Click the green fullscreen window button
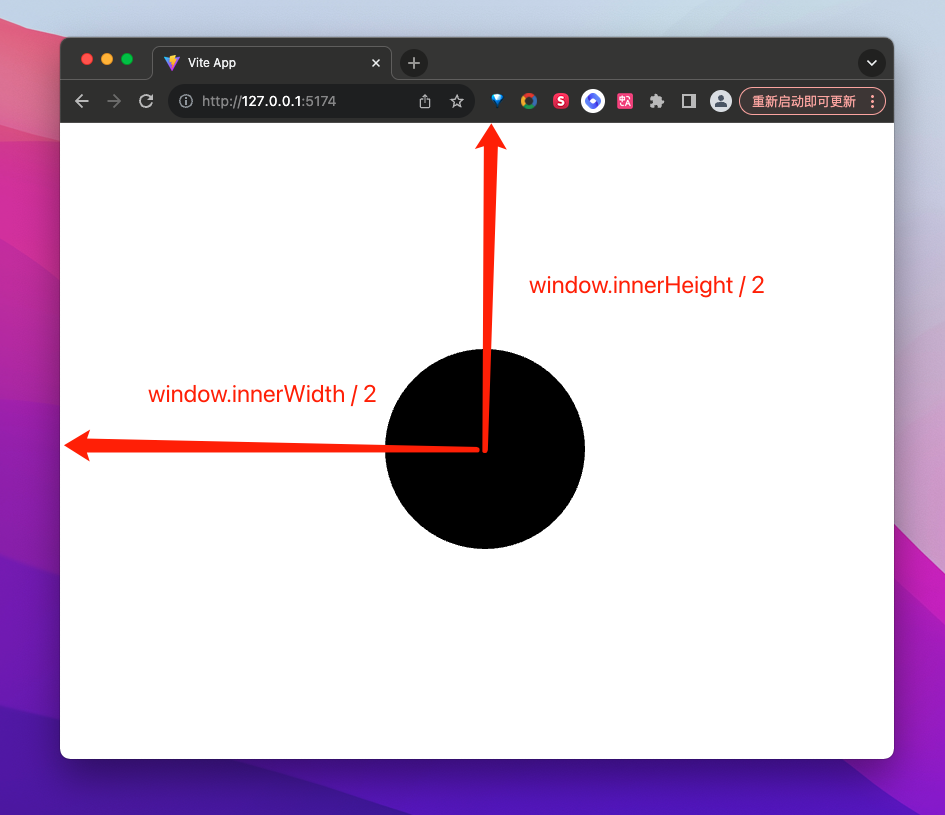945x815 pixels. [127, 59]
